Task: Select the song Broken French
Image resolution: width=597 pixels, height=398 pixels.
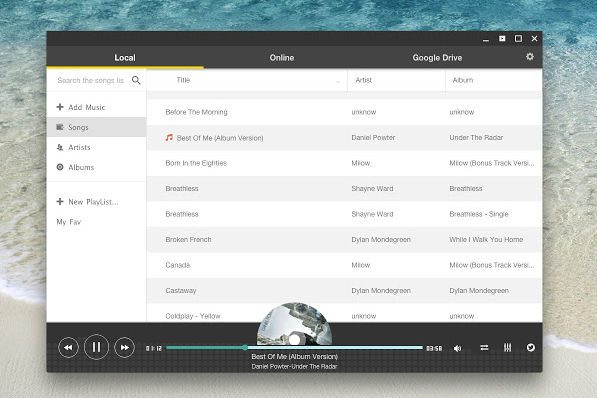Action: pyautogui.click(x=344, y=240)
